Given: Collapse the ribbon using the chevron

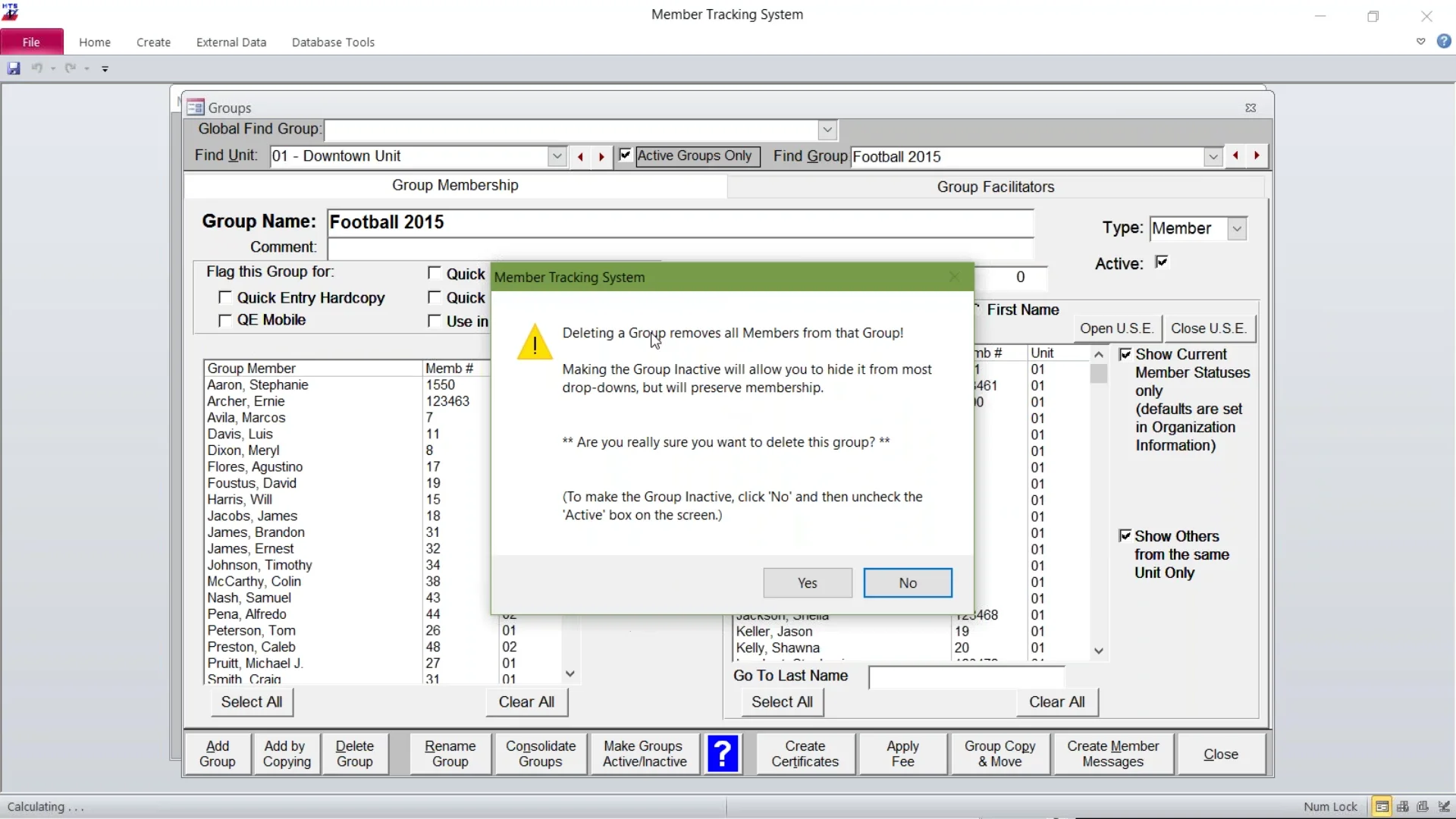Looking at the screenshot, I should tap(1421, 42).
